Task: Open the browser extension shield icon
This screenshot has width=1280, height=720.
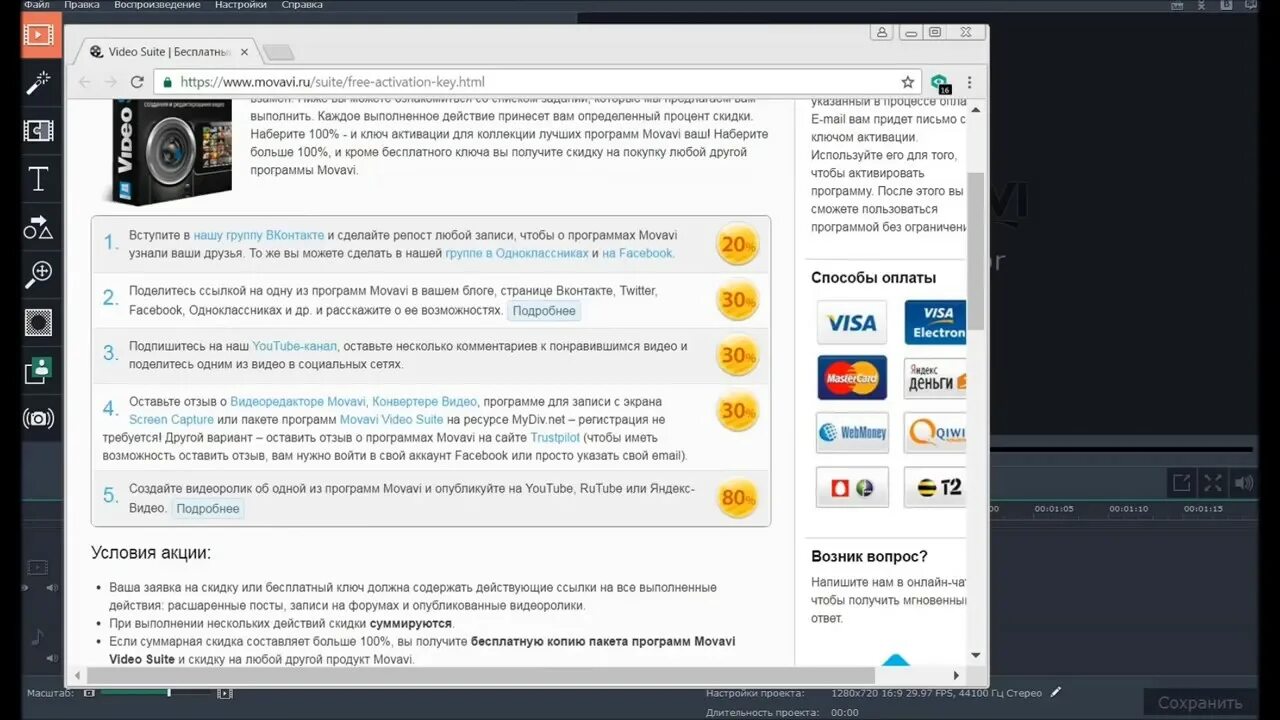Action: coord(939,83)
